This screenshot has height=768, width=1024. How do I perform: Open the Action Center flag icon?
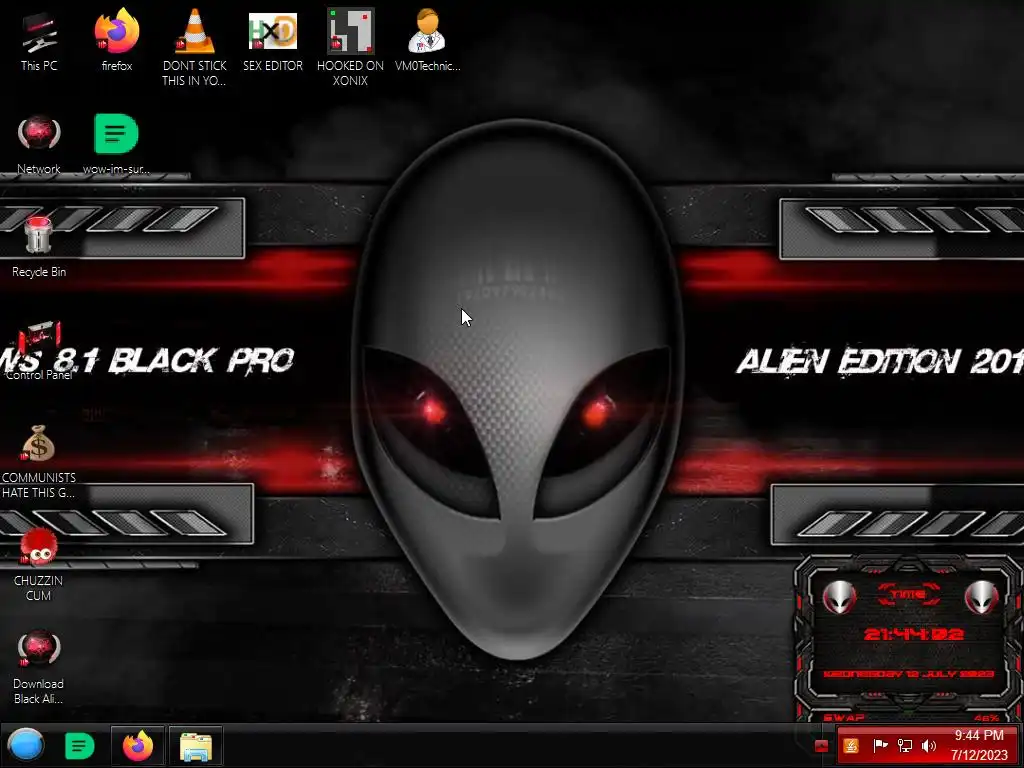point(880,745)
